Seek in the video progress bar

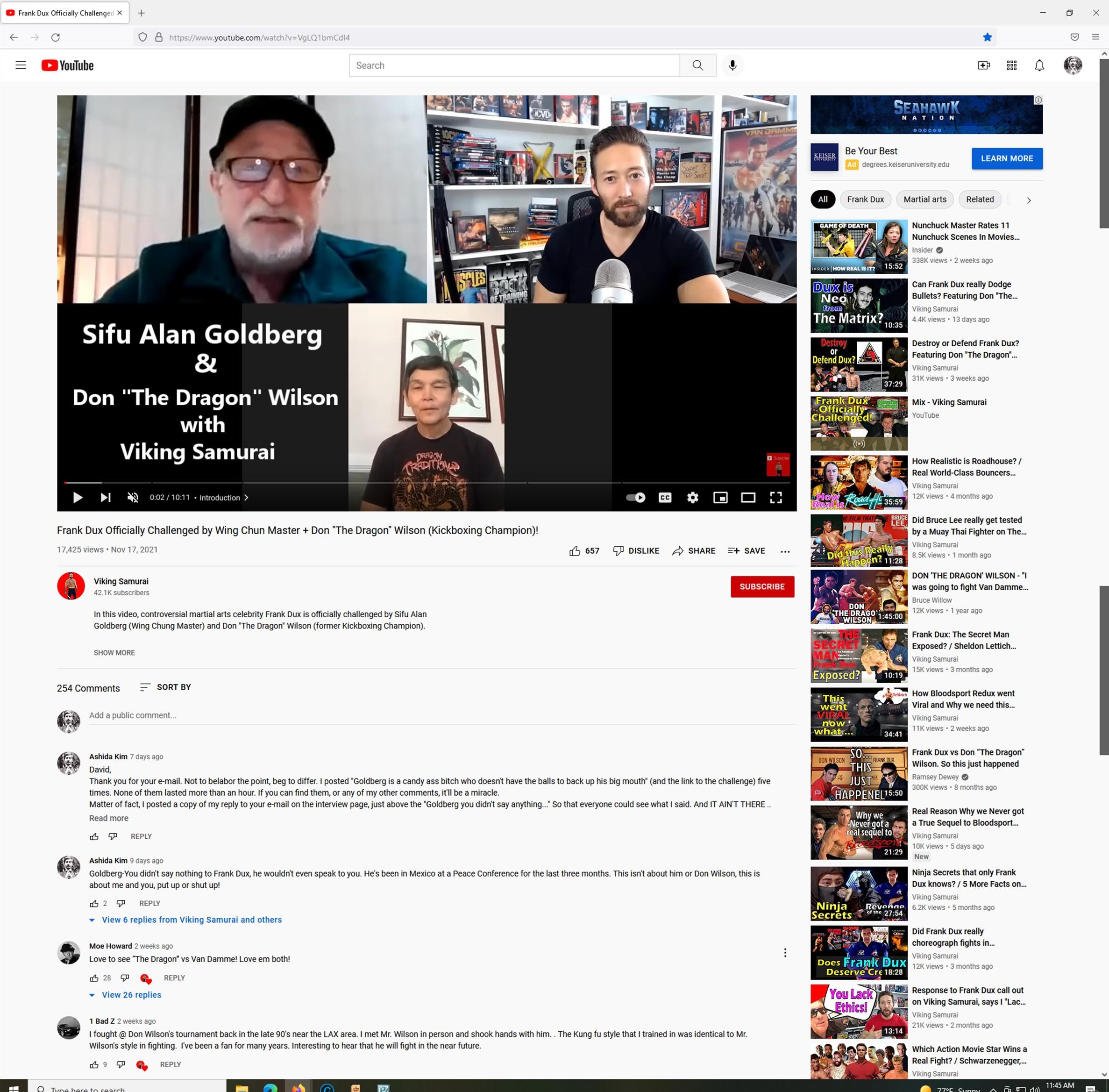[x=427, y=483]
